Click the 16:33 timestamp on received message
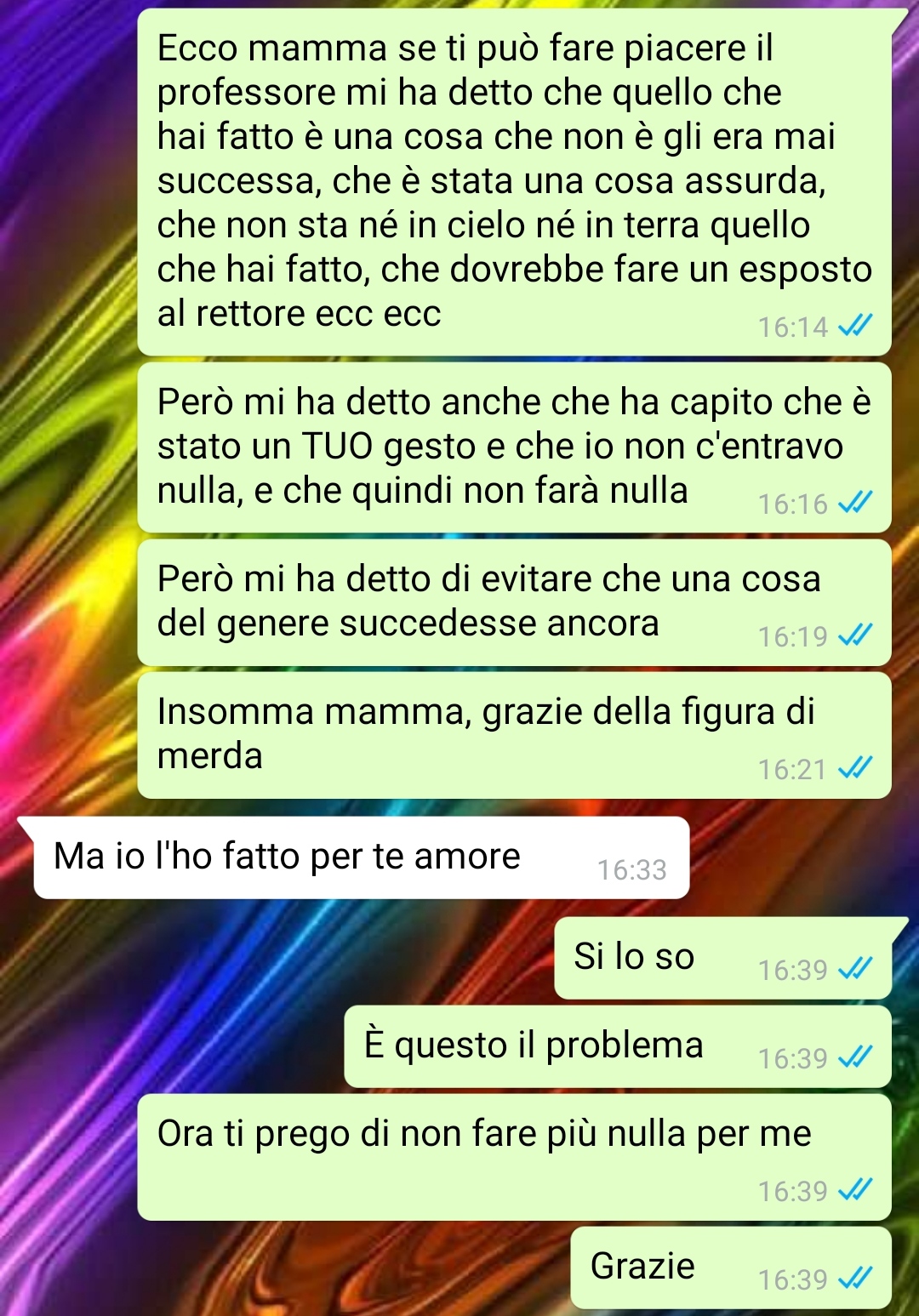Image resolution: width=919 pixels, height=1316 pixels. coord(631,869)
